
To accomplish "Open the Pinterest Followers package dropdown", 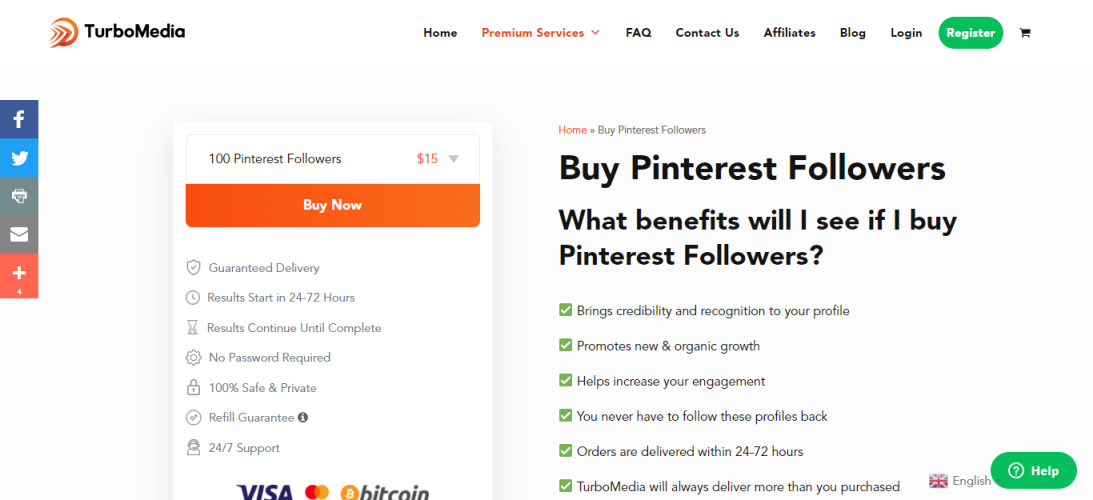I will [333, 159].
